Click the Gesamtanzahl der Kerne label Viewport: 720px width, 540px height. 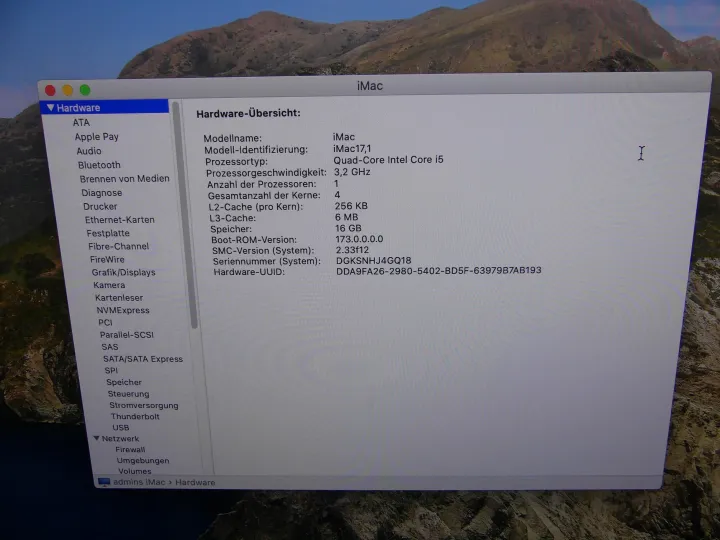(264, 196)
